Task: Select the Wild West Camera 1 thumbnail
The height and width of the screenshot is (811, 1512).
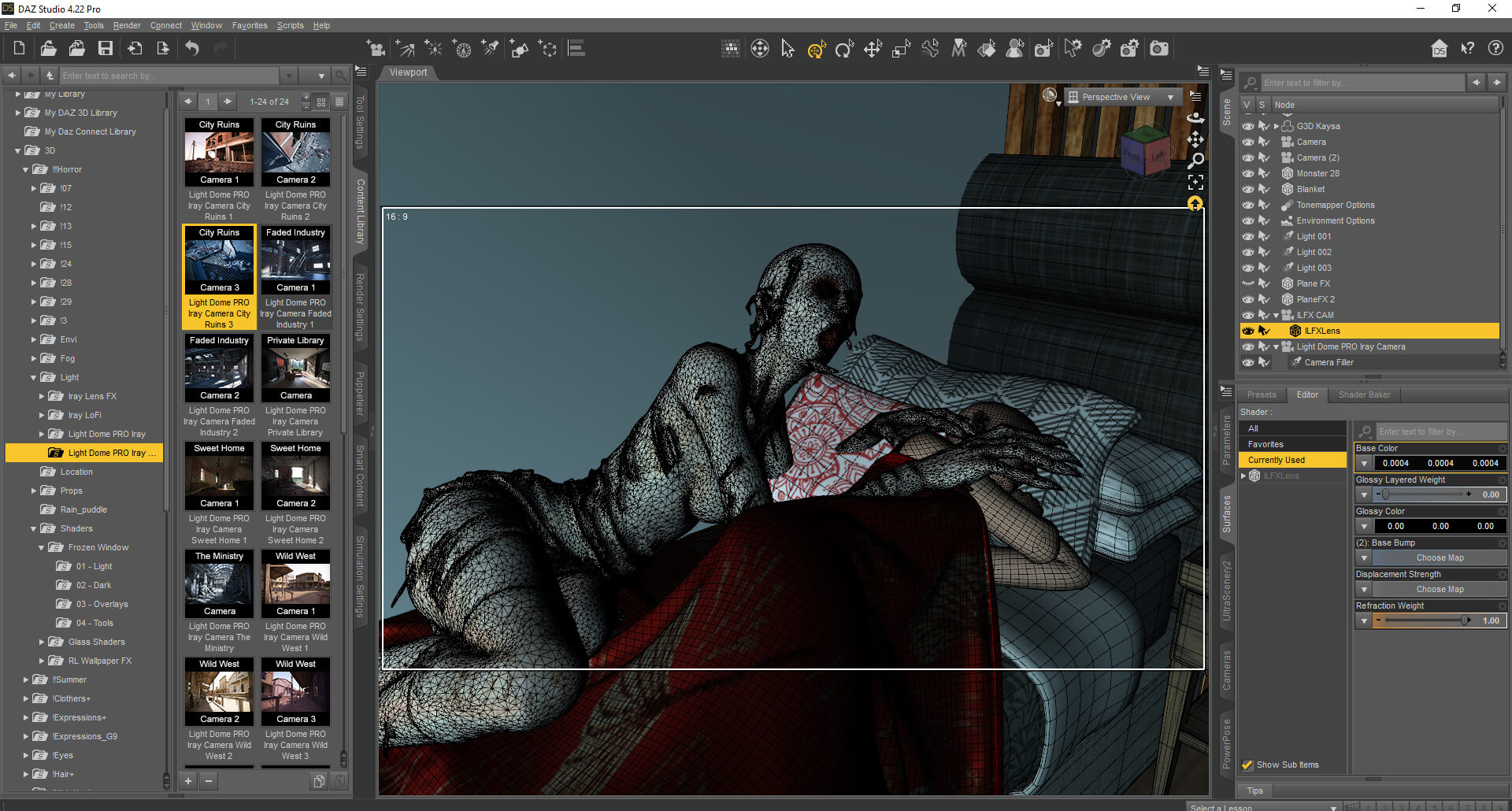Action: 295,583
